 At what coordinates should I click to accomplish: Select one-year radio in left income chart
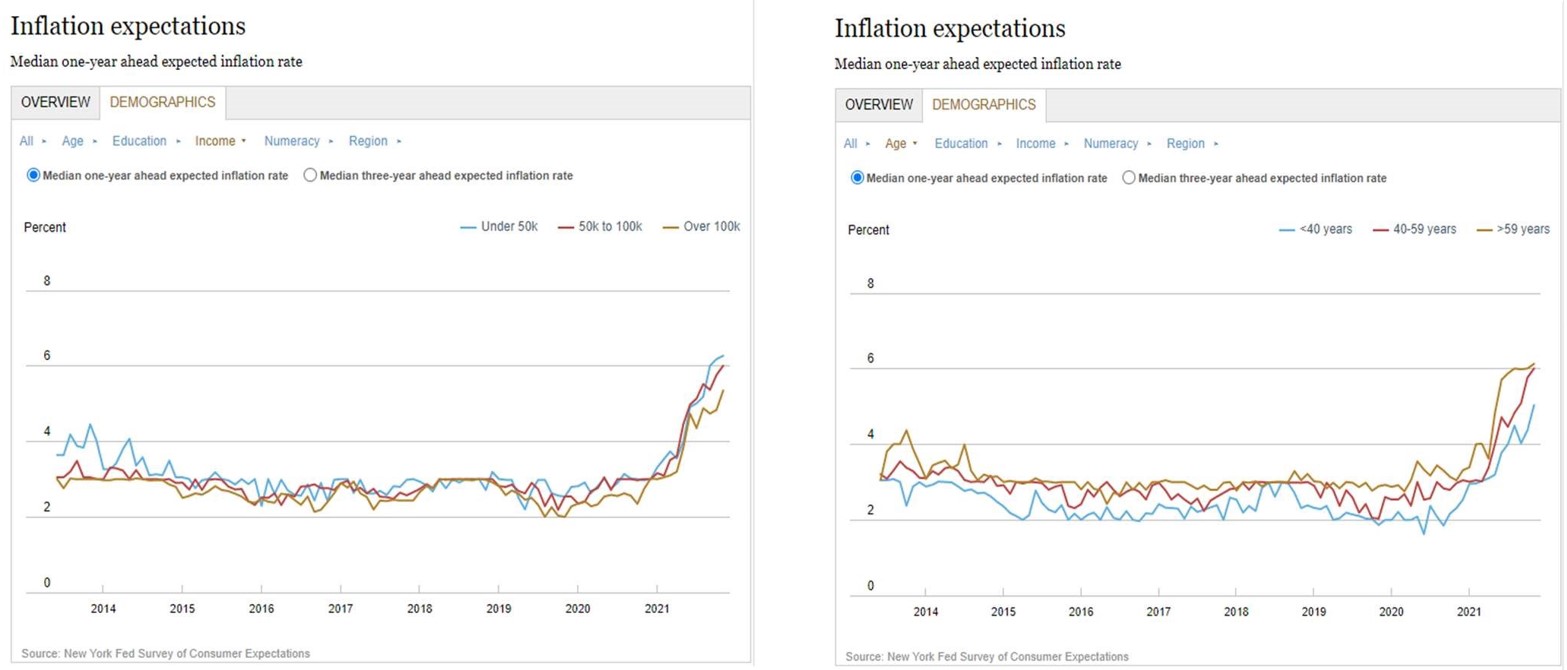pos(33,175)
